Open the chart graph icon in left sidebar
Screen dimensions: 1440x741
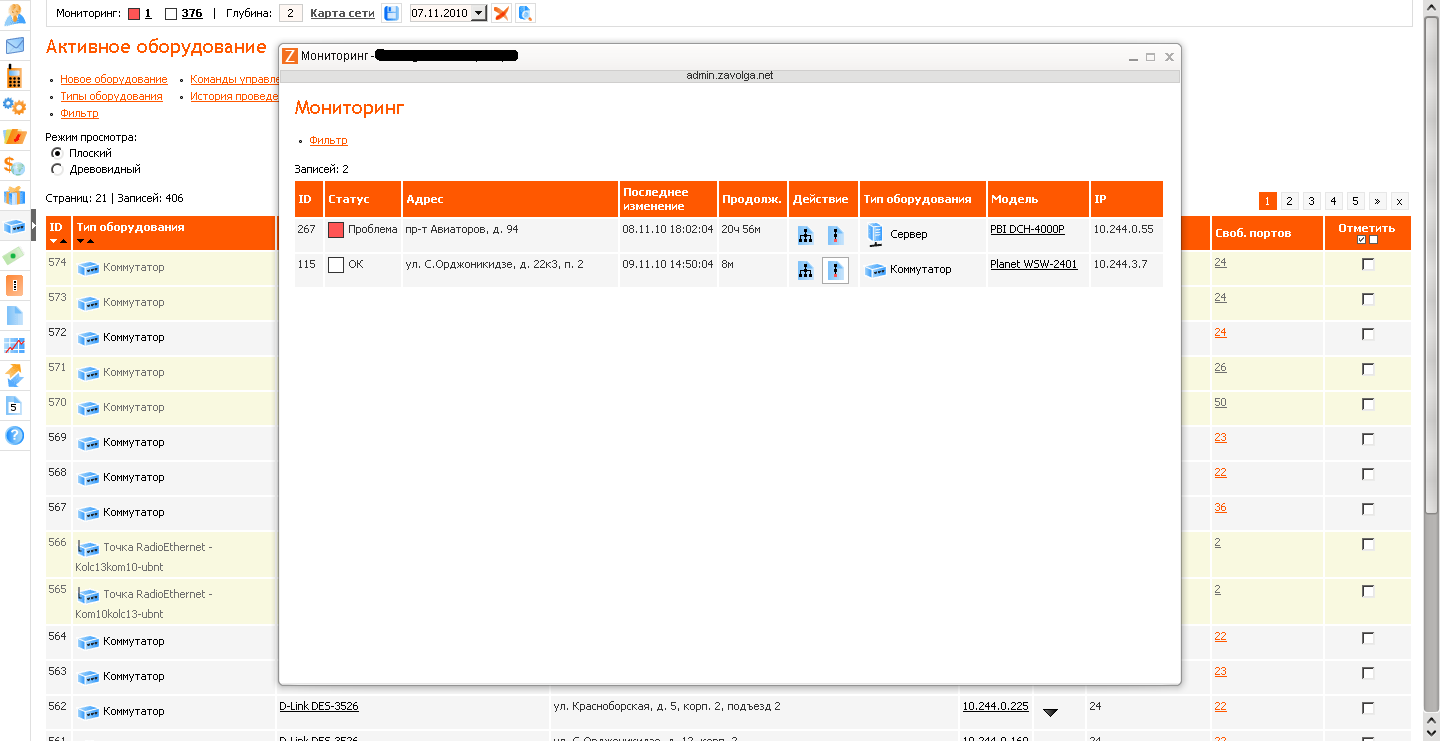click(x=15, y=346)
